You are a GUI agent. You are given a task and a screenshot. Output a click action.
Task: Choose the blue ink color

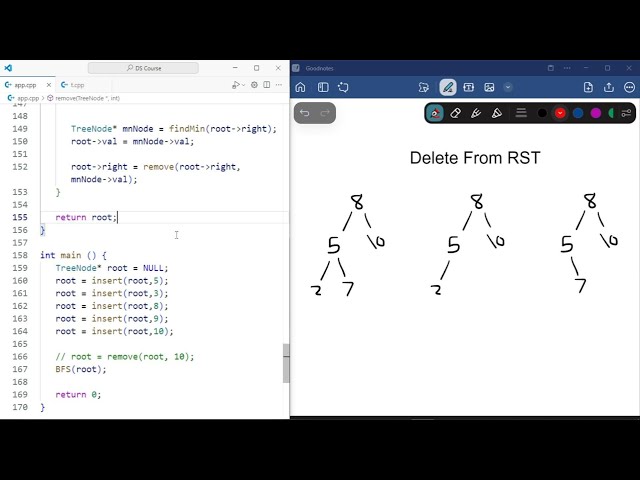click(x=578, y=113)
